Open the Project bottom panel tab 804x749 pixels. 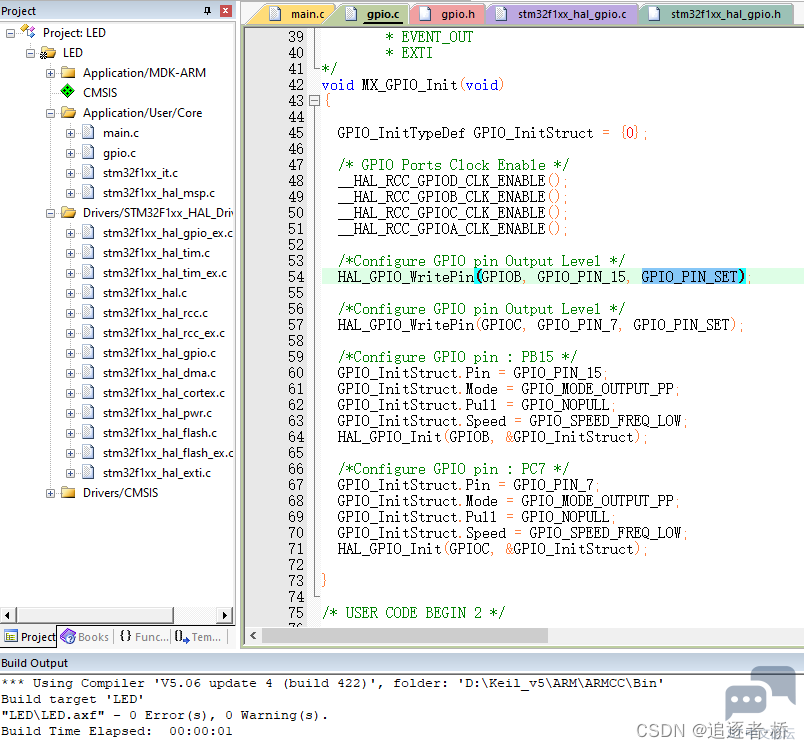pyautogui.click(x=29, y=637)
